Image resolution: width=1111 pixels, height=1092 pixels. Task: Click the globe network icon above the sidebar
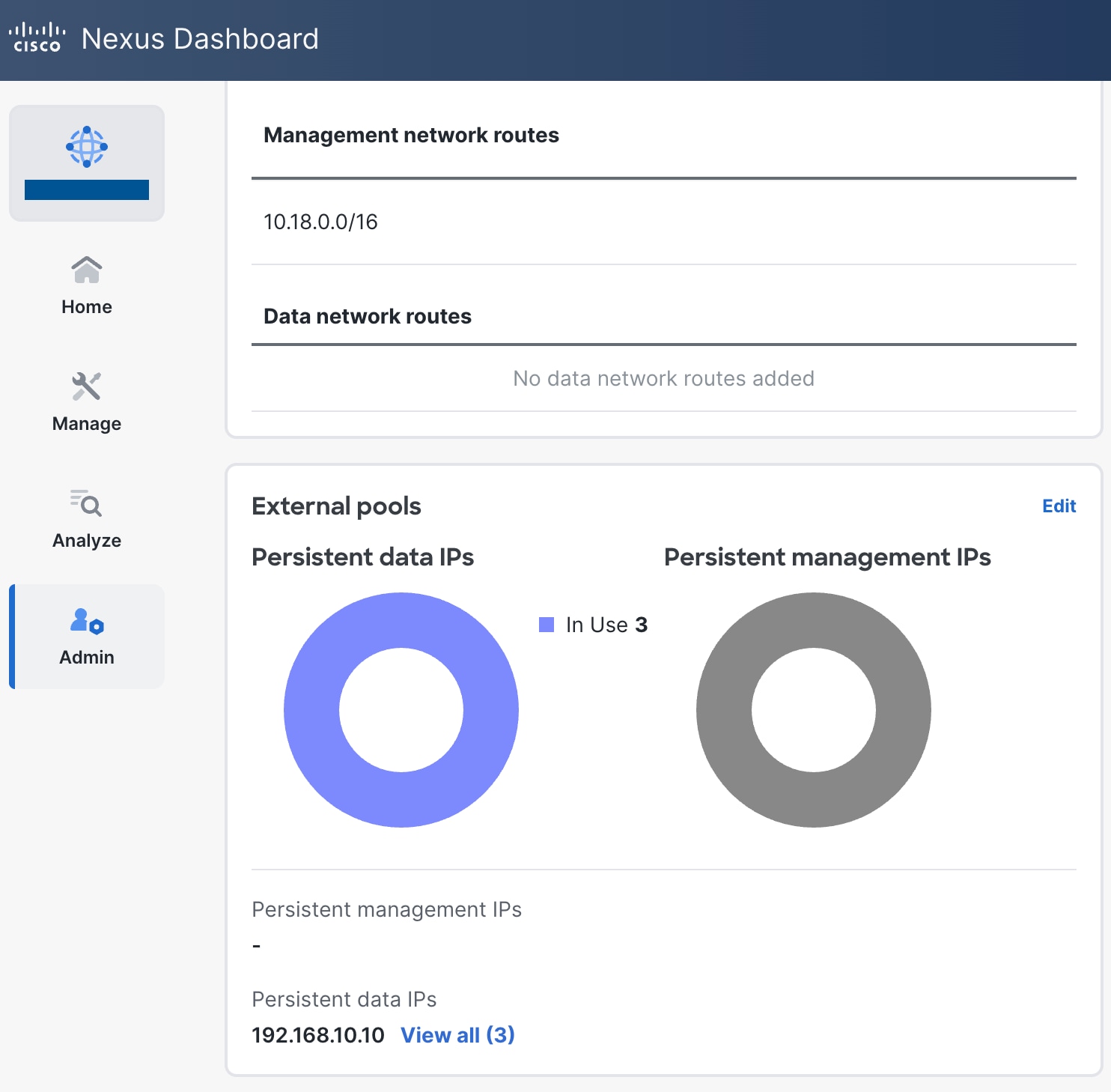click(86, 148)
